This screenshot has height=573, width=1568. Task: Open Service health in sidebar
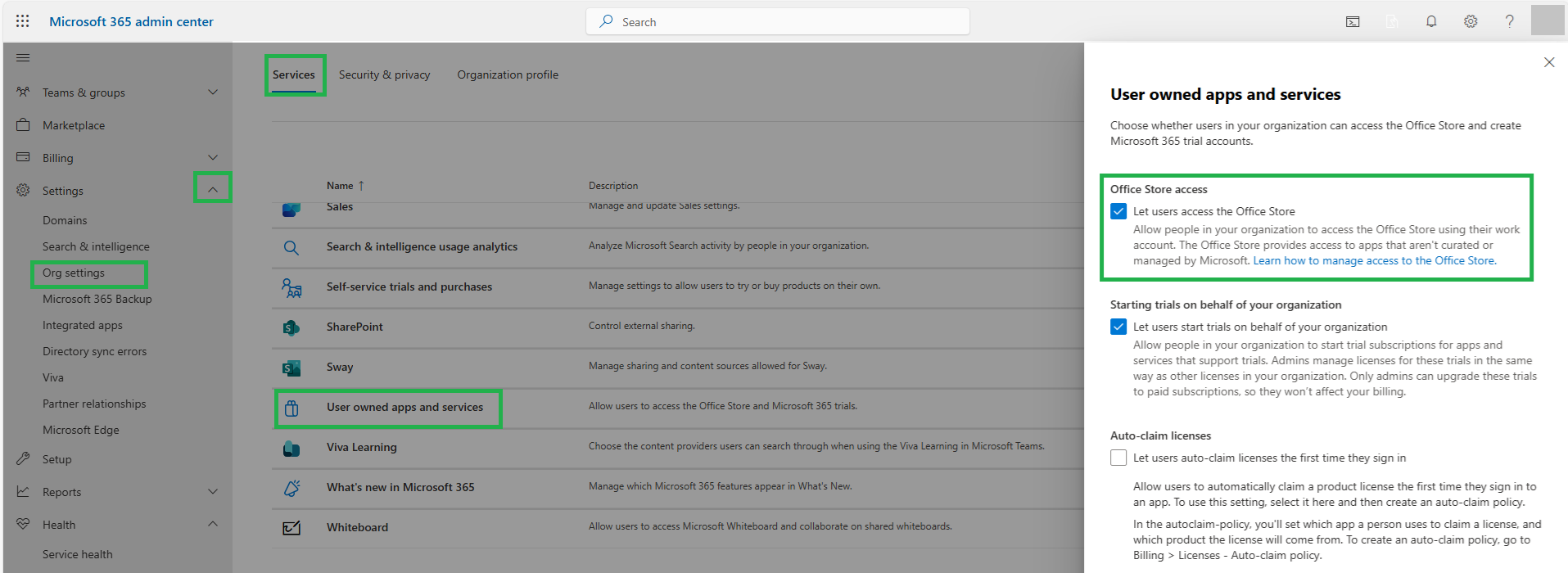(x=78, y=554)
